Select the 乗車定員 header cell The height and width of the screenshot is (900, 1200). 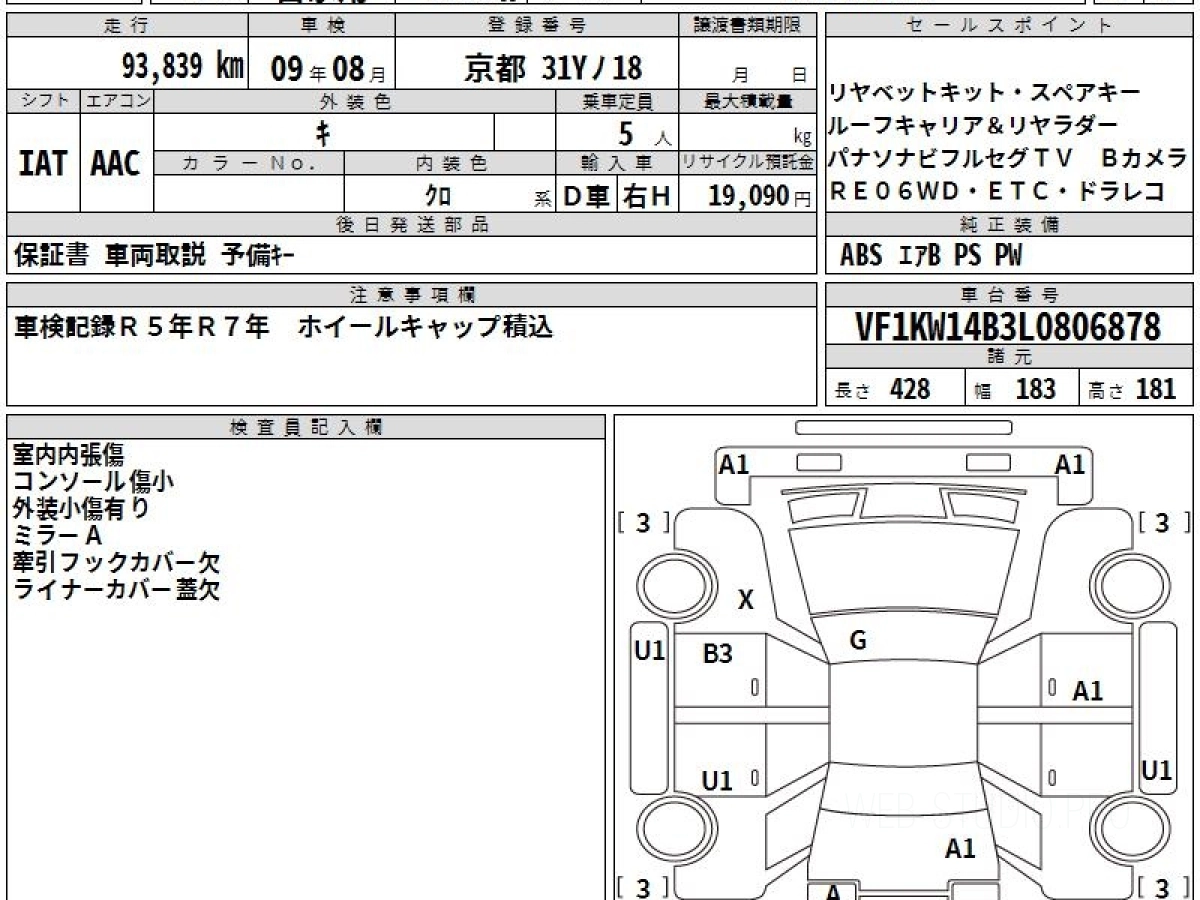(617, 101)
